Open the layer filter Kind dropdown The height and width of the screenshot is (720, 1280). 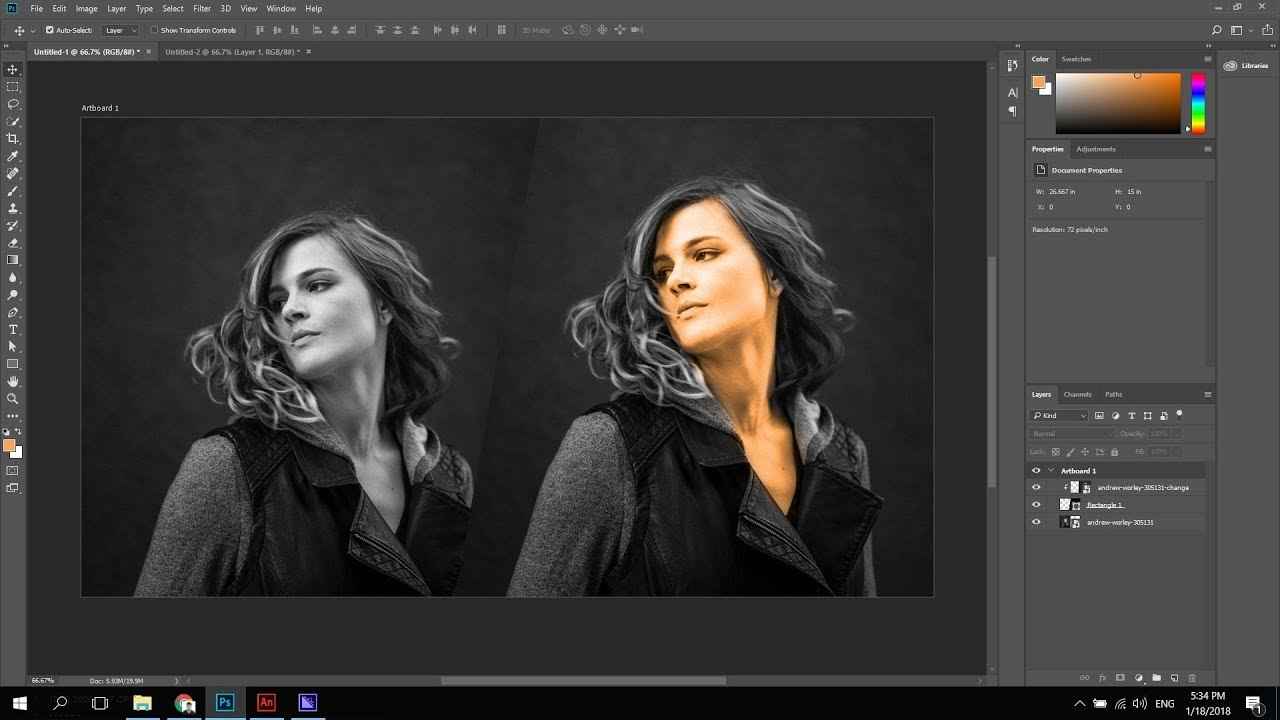point(1060,415)
